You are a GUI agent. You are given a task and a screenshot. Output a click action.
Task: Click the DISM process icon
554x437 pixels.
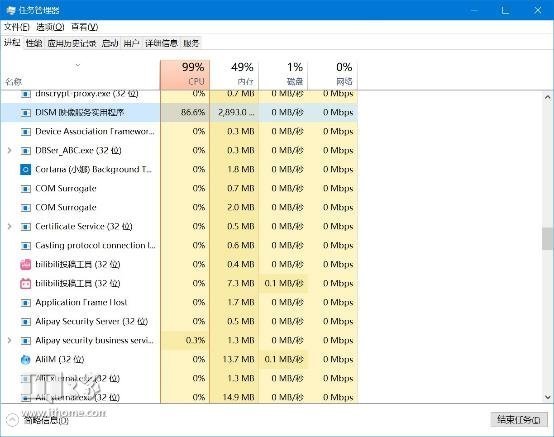point(25,113)
